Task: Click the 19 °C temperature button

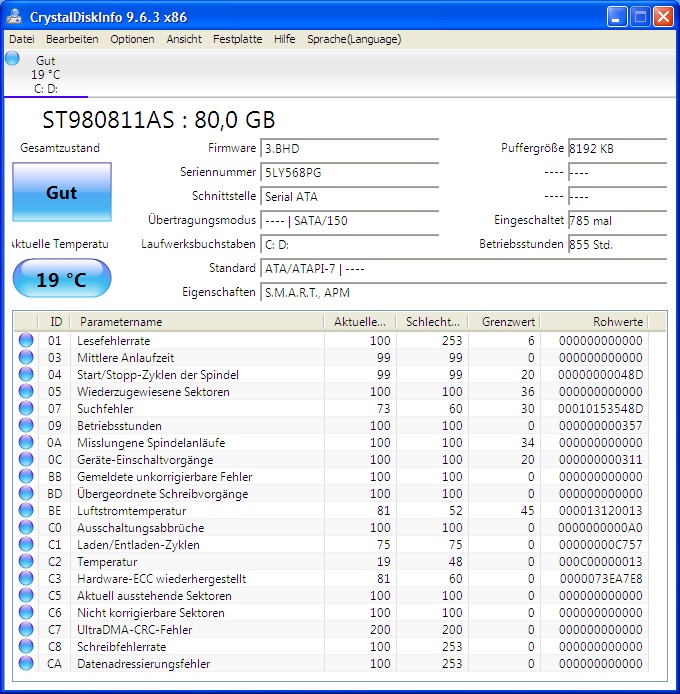Action: click(x=62, y=279)
